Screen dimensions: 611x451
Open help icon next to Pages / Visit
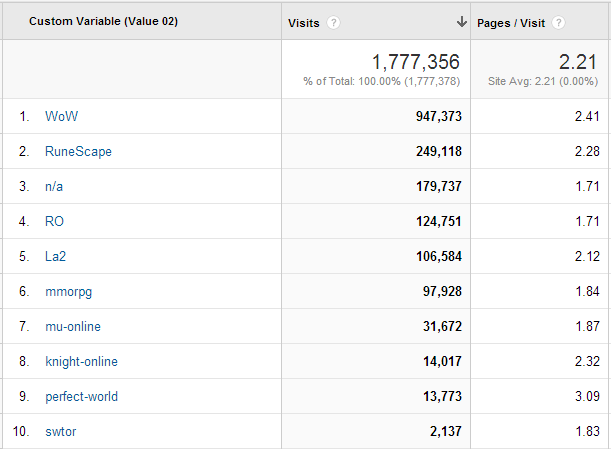pos(558,23)
